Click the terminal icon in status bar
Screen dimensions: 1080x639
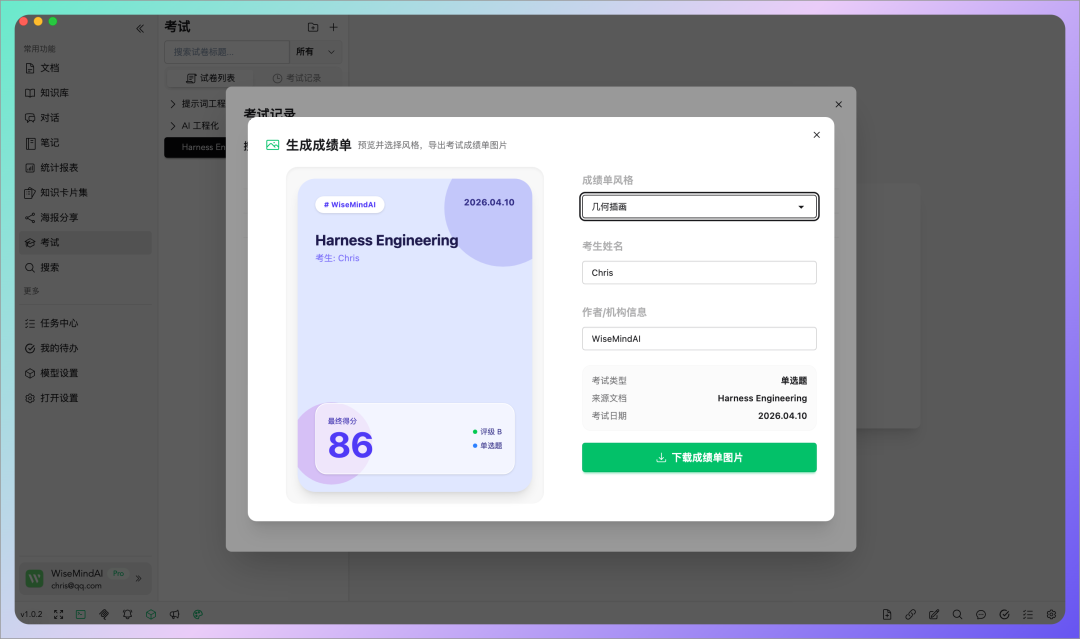(81, 614)
